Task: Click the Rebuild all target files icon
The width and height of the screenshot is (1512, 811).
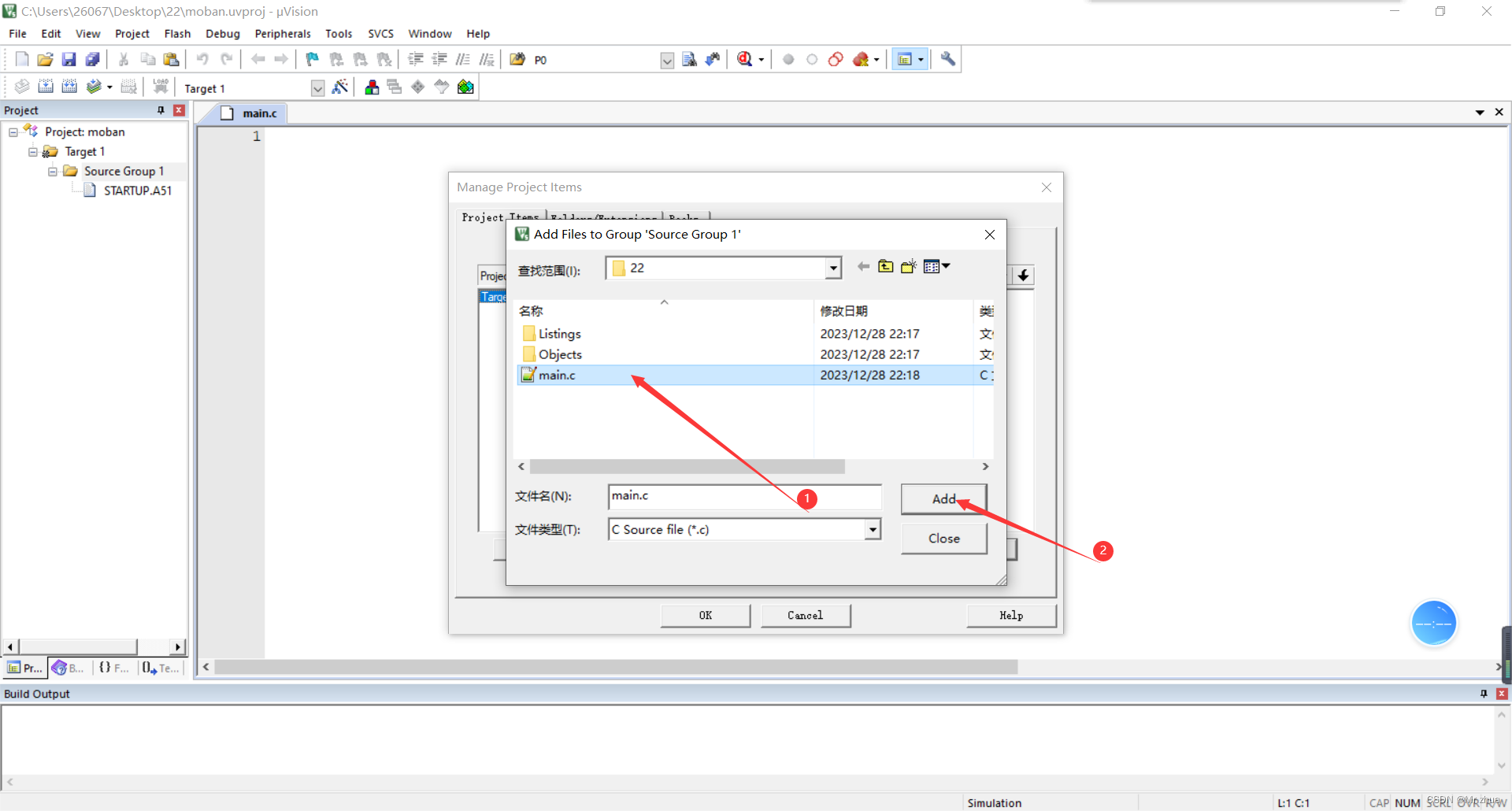Action: coord(69,87)
